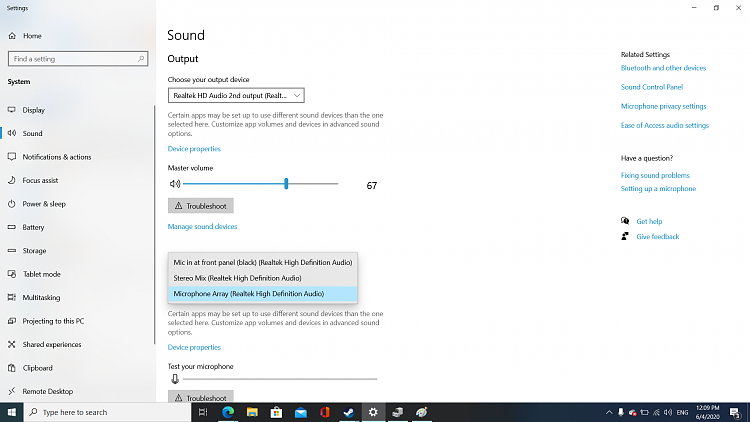750x422 pixels.
Task: Open Steam from the taskbar
Action: [x=349, y=412]
